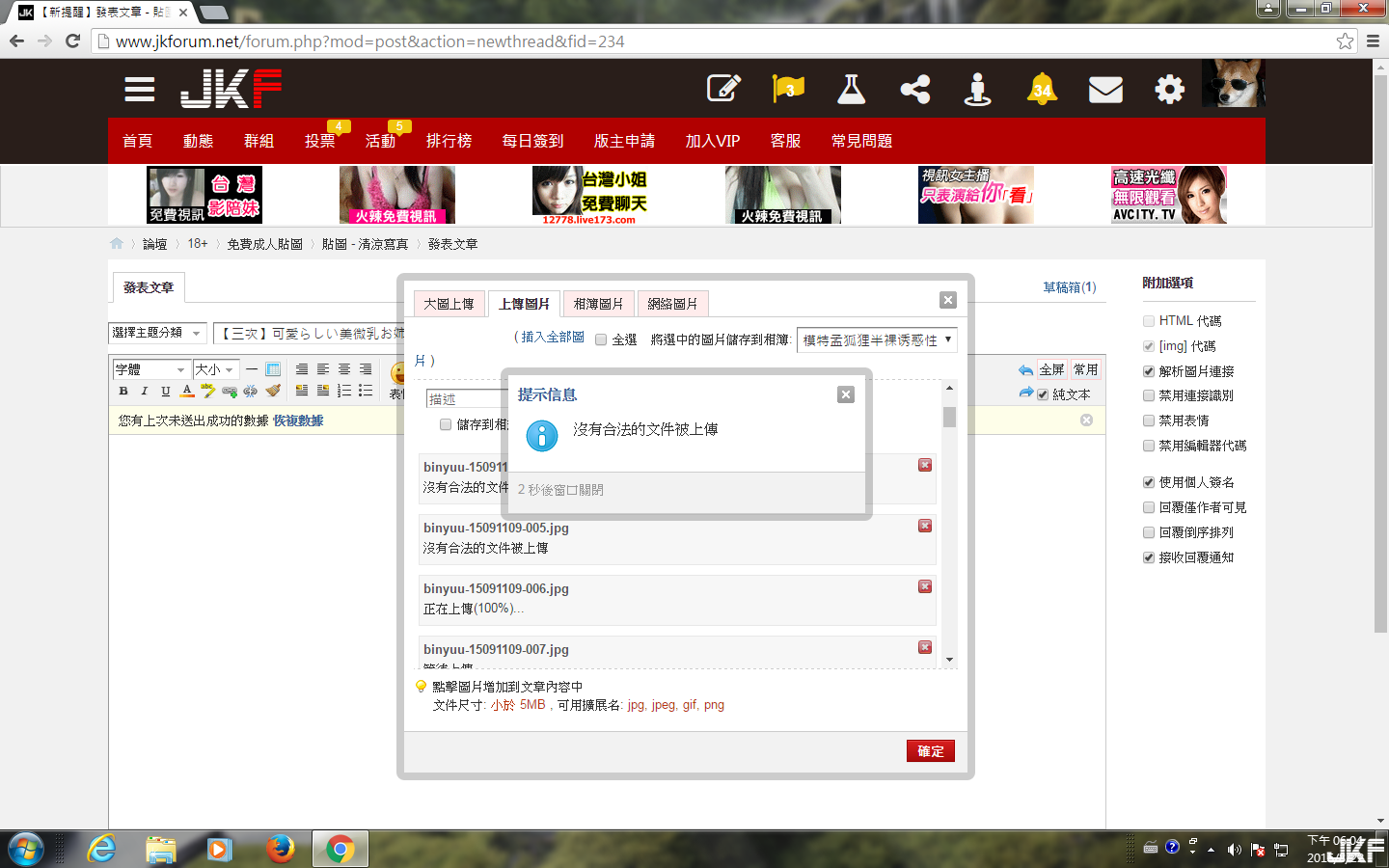Viewport: 1389px width, 868px height.
Task: Click the clear formatting brush icon
Action: (x=273, y=391)
